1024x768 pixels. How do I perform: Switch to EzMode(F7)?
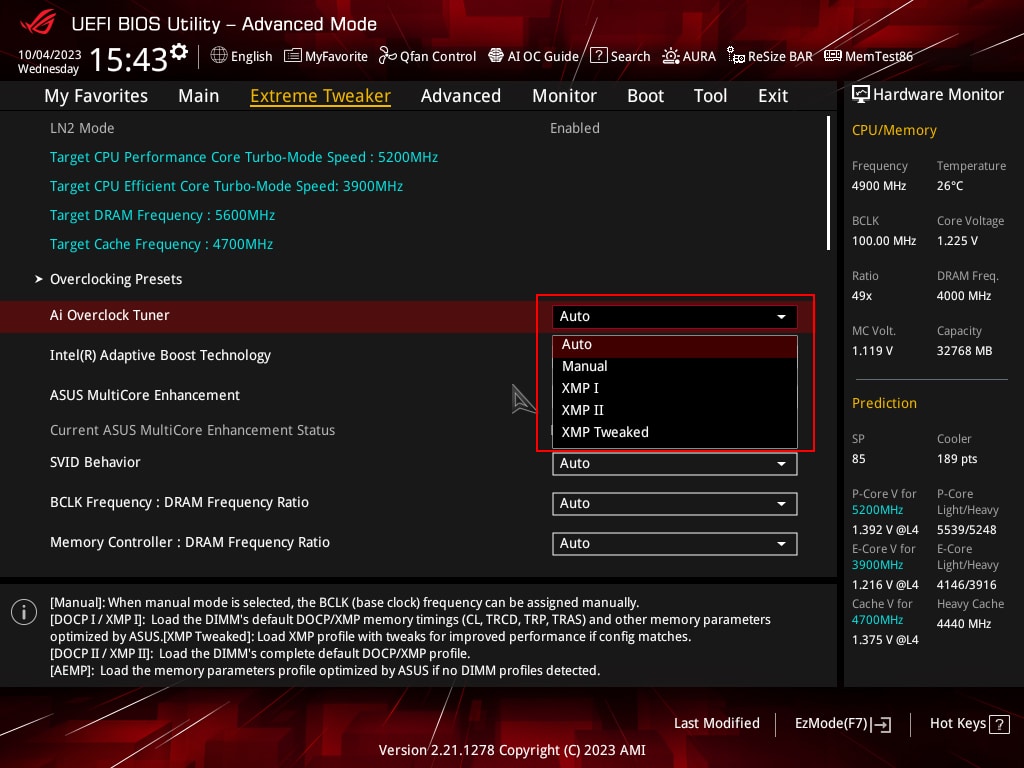[843, 724]
